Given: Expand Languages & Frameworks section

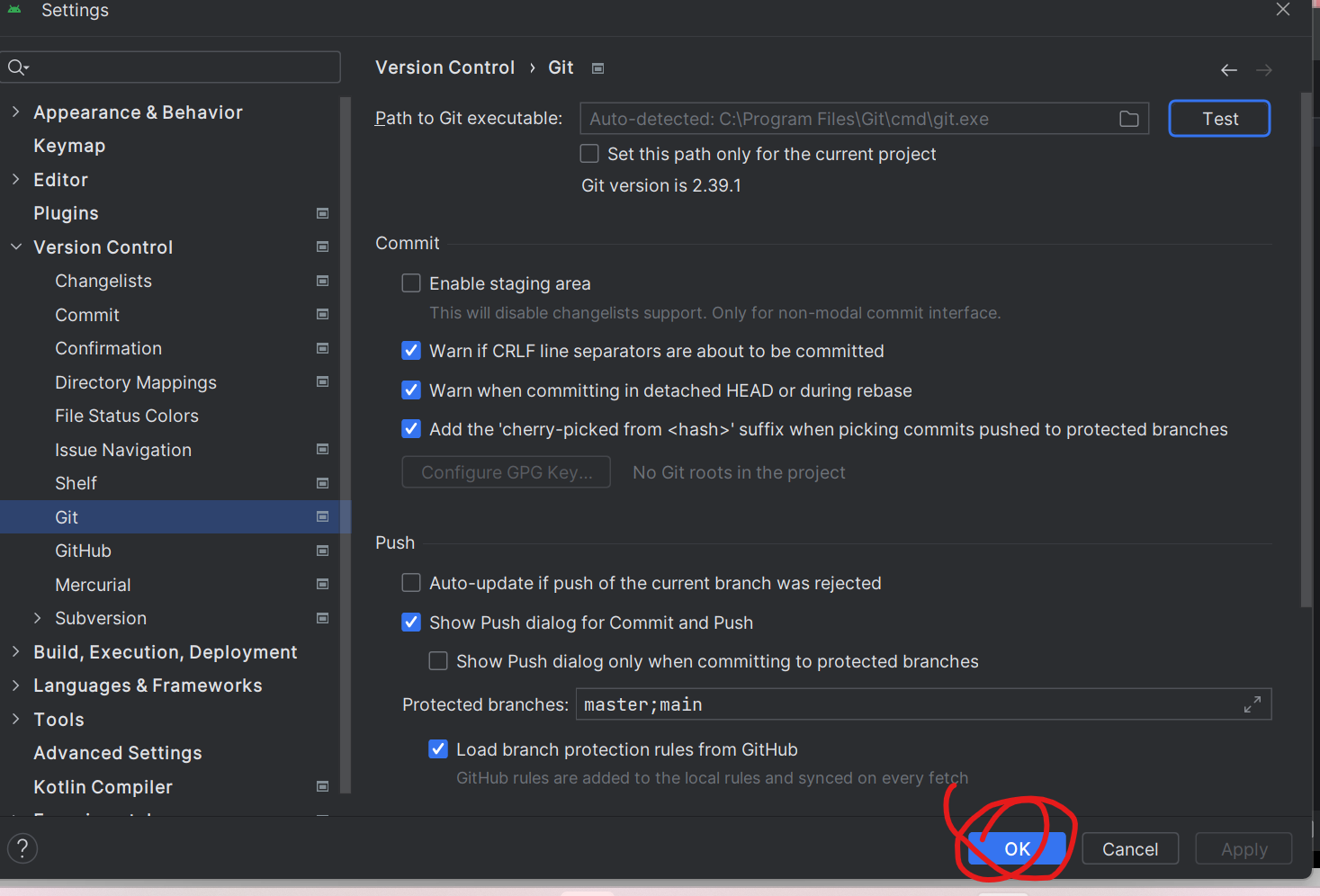Looking at the screenshot, I should [x=15, y=685].
